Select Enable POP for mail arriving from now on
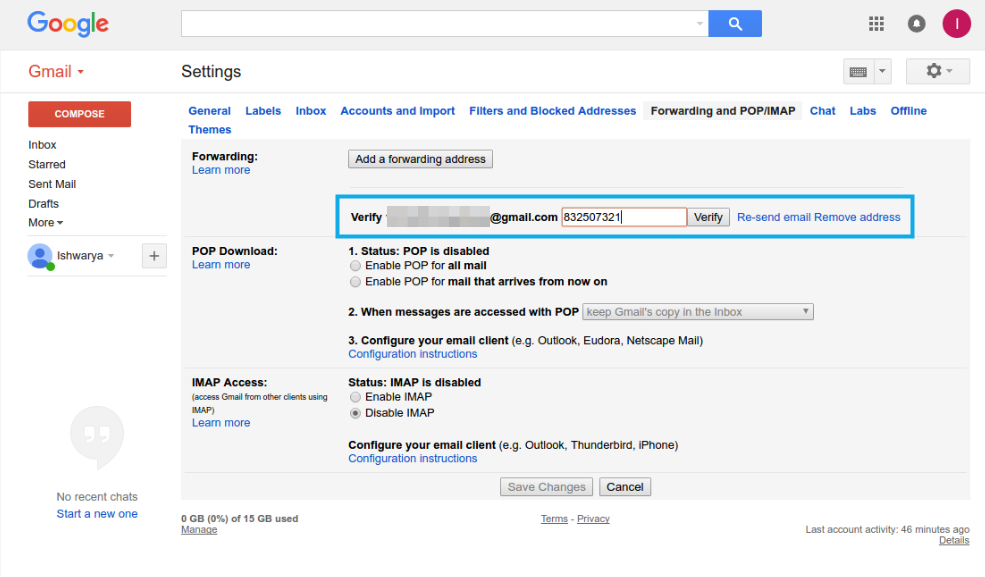This screenshot has width=985, height=577. (356, 282)
